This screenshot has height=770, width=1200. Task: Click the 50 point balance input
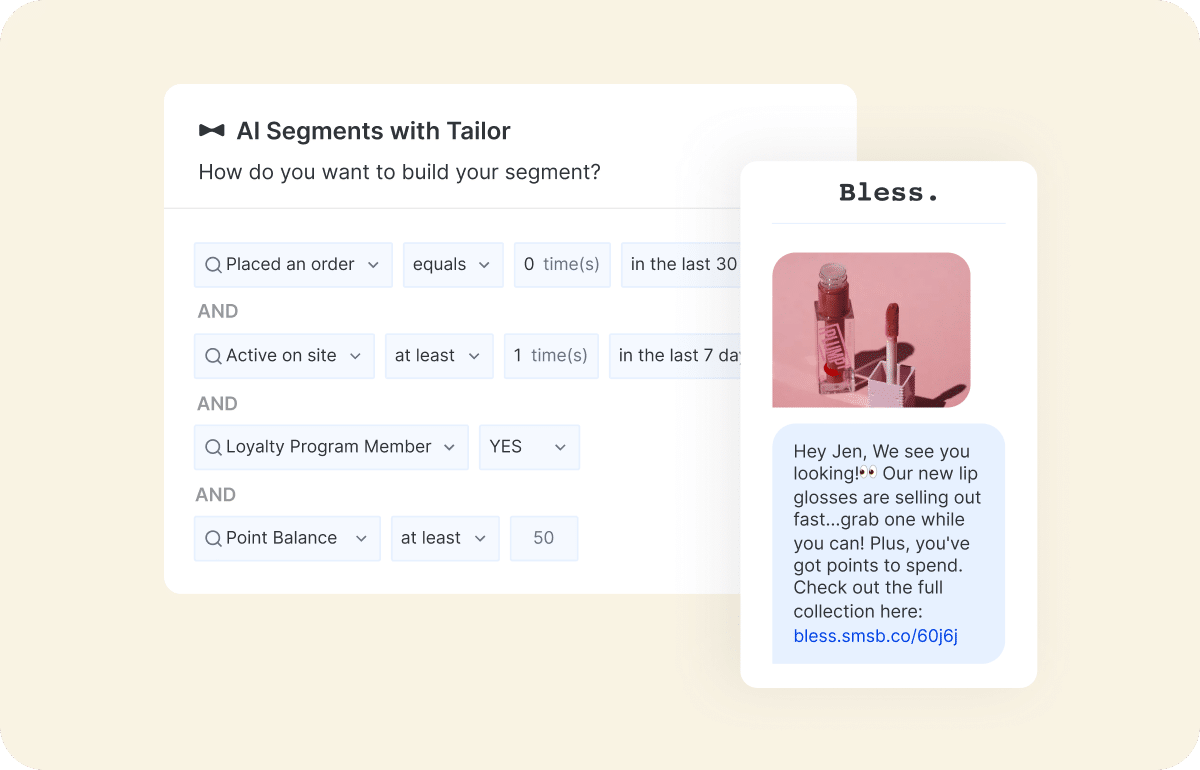(544, 538)
